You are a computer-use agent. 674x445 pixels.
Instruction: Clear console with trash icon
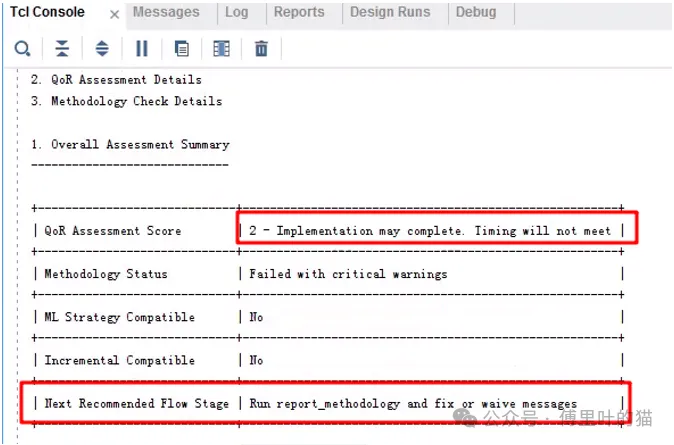tap(261, 48)
